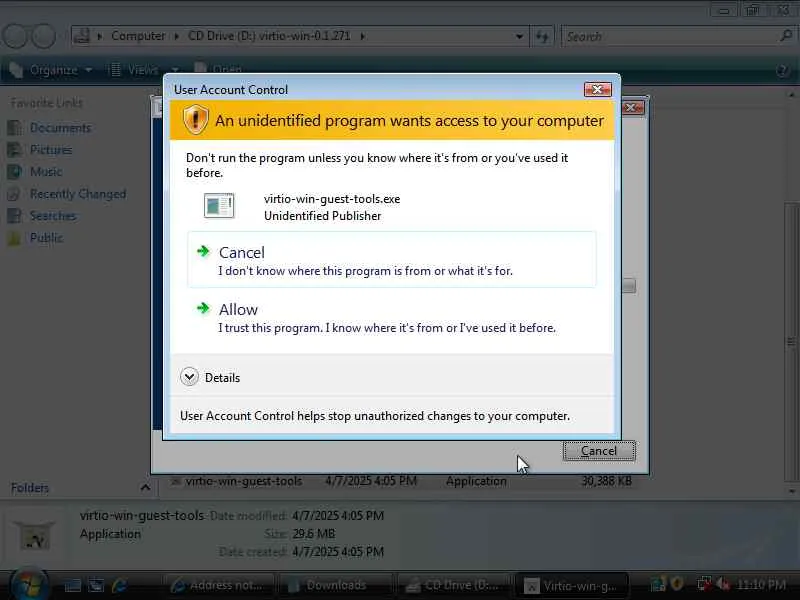Open Documents in Favorite Links
The height and width of the screenshot is (600, 800).
(60, 128)
